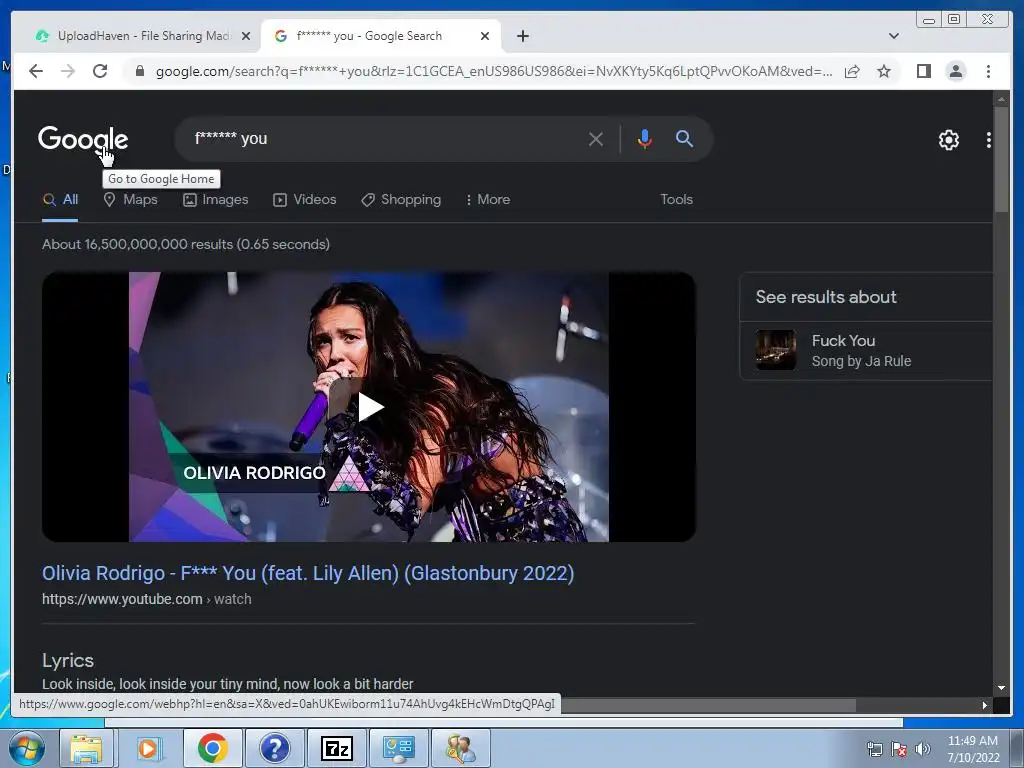Click the browser forward arrow
The image size is (1024, 768).
(x=68, y=71)
